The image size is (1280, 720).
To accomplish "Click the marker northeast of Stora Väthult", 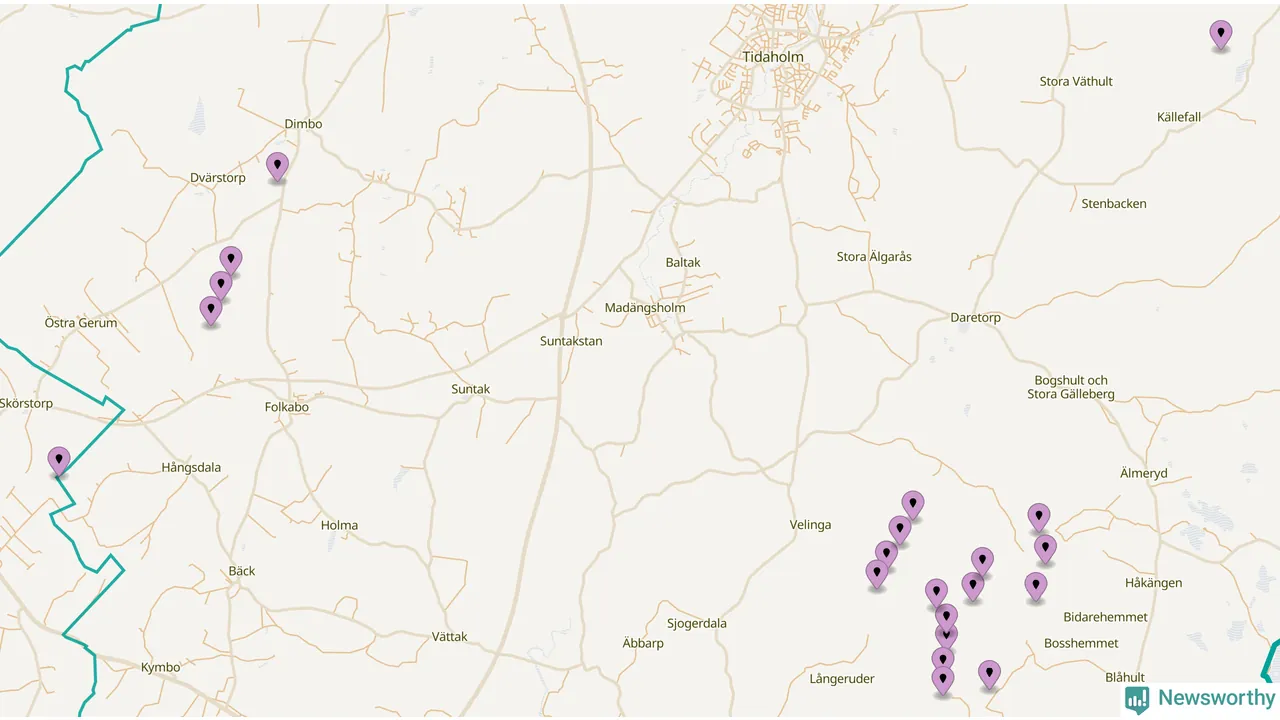I will [1220, 35].
